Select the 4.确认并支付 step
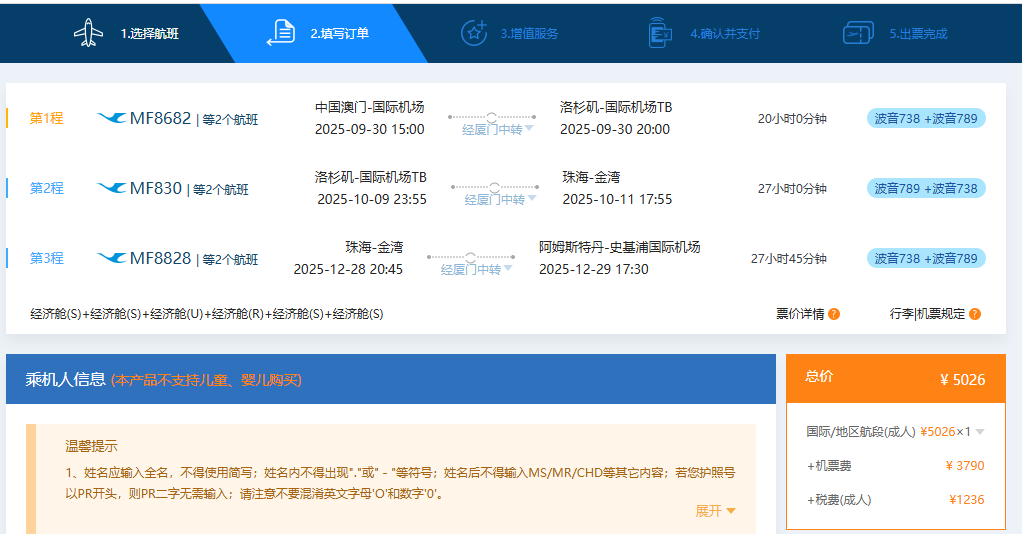1022x534 pixels. coord(725,33)
